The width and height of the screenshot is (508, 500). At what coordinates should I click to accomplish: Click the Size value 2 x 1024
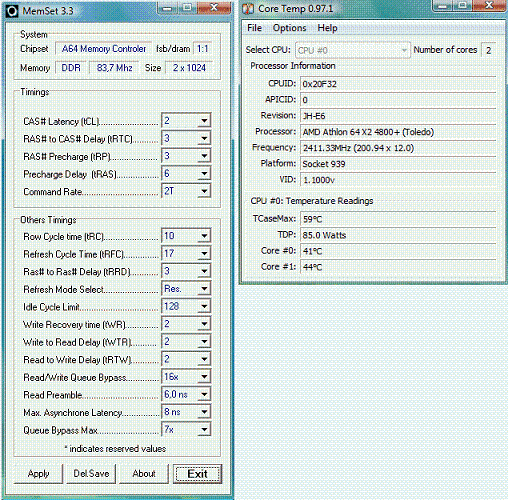pos(189,68)
